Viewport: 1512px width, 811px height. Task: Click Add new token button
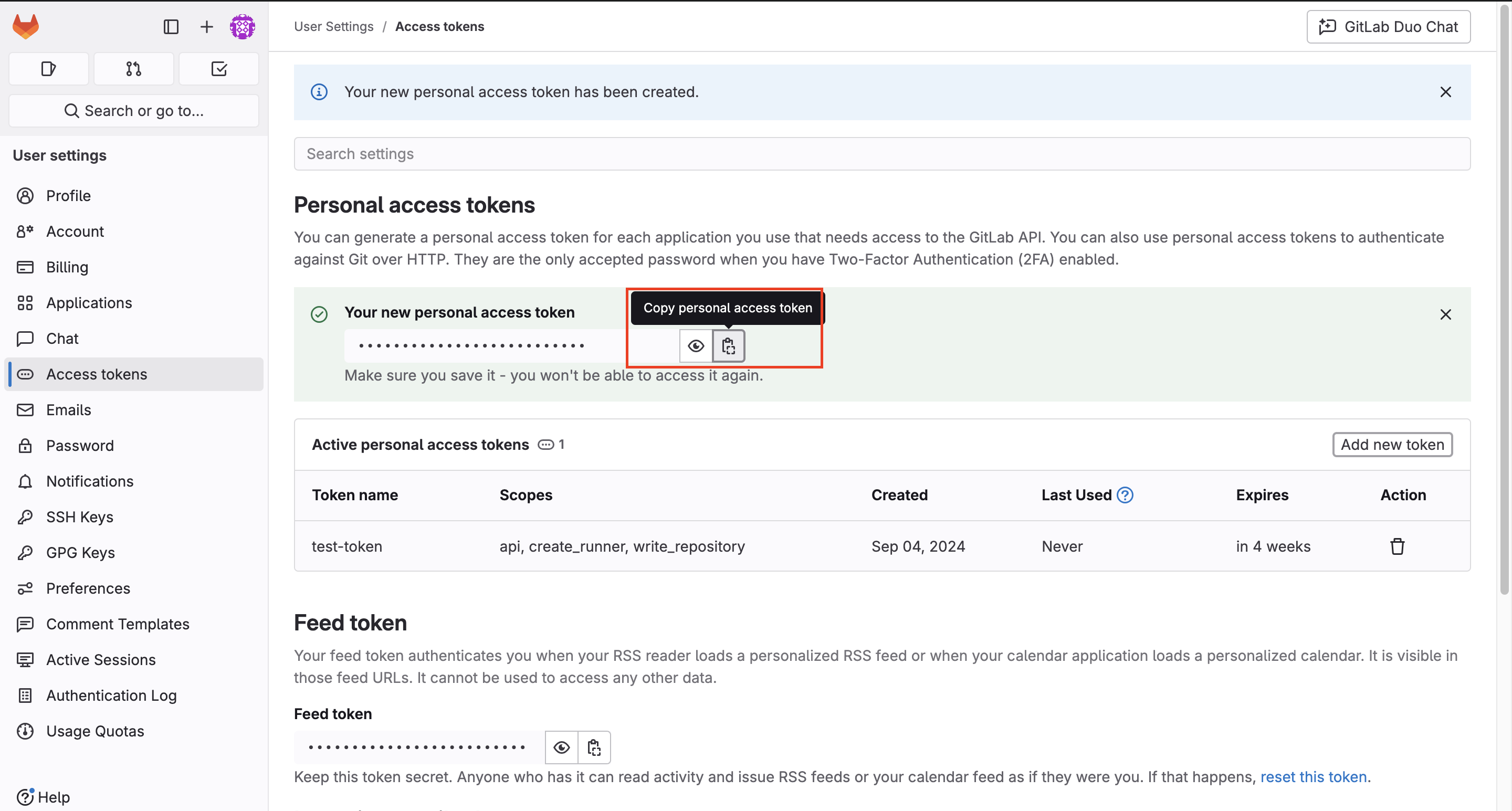tap(1392, 445)
